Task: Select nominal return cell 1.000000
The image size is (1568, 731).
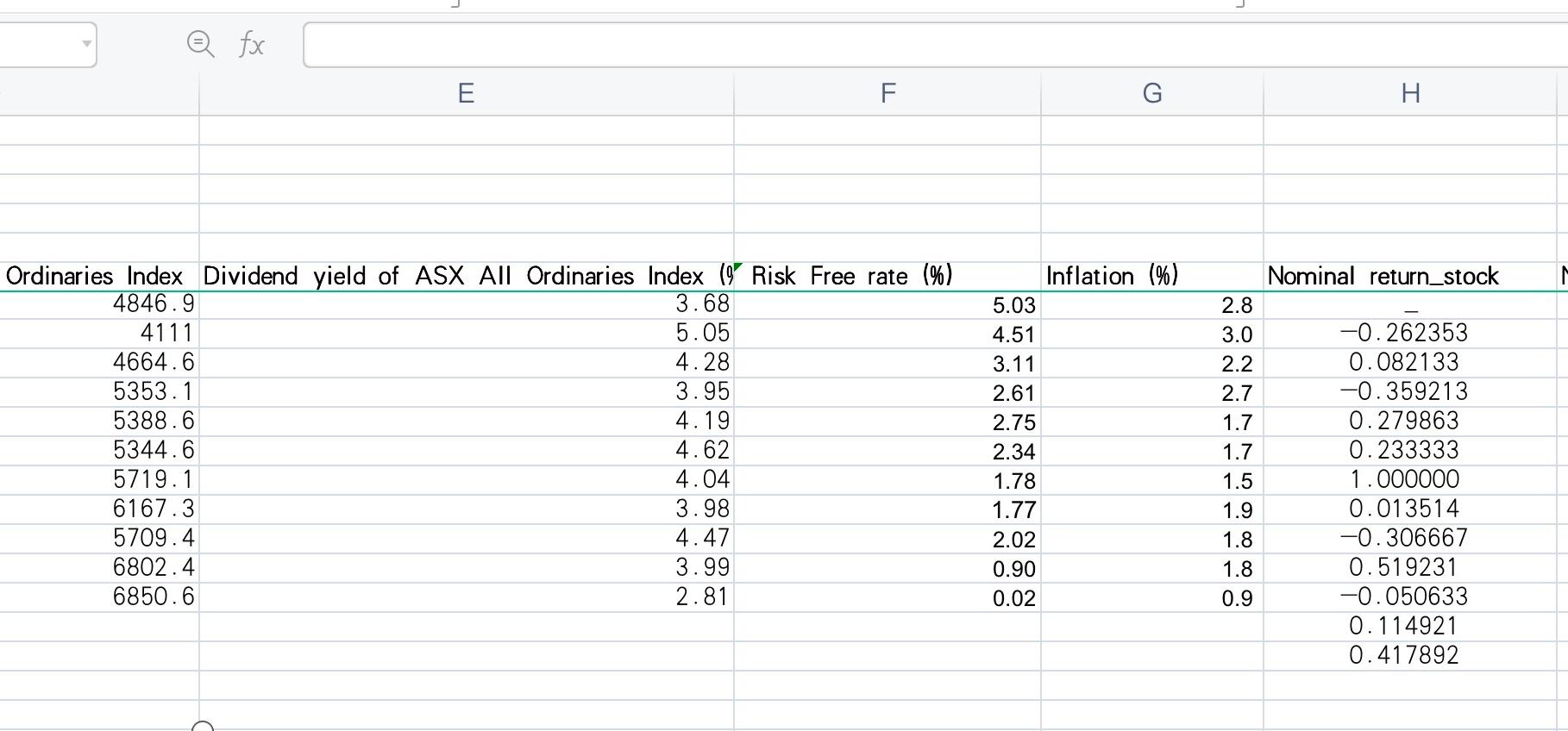Action: coord(1410,480)
